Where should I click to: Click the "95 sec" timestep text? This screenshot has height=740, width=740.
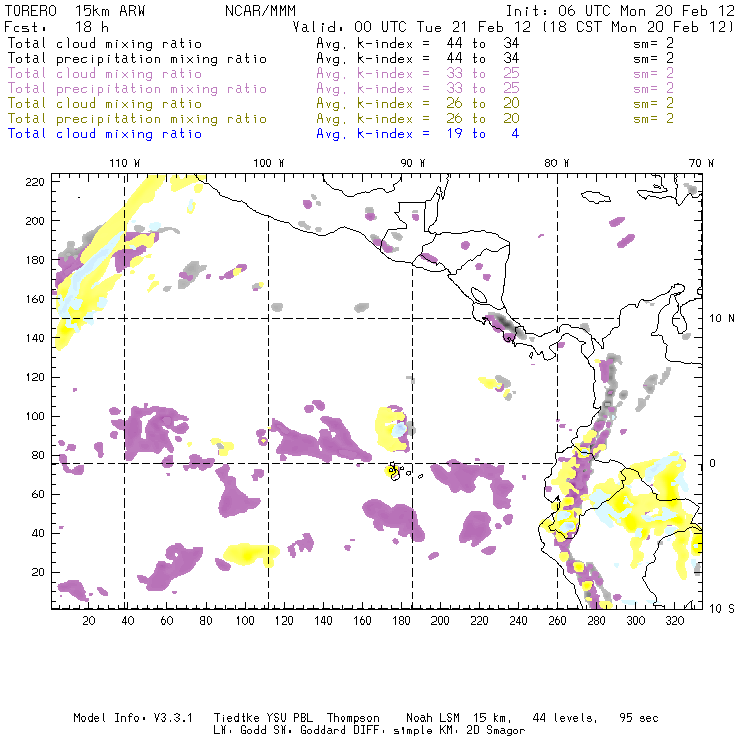tap(639, 718)
